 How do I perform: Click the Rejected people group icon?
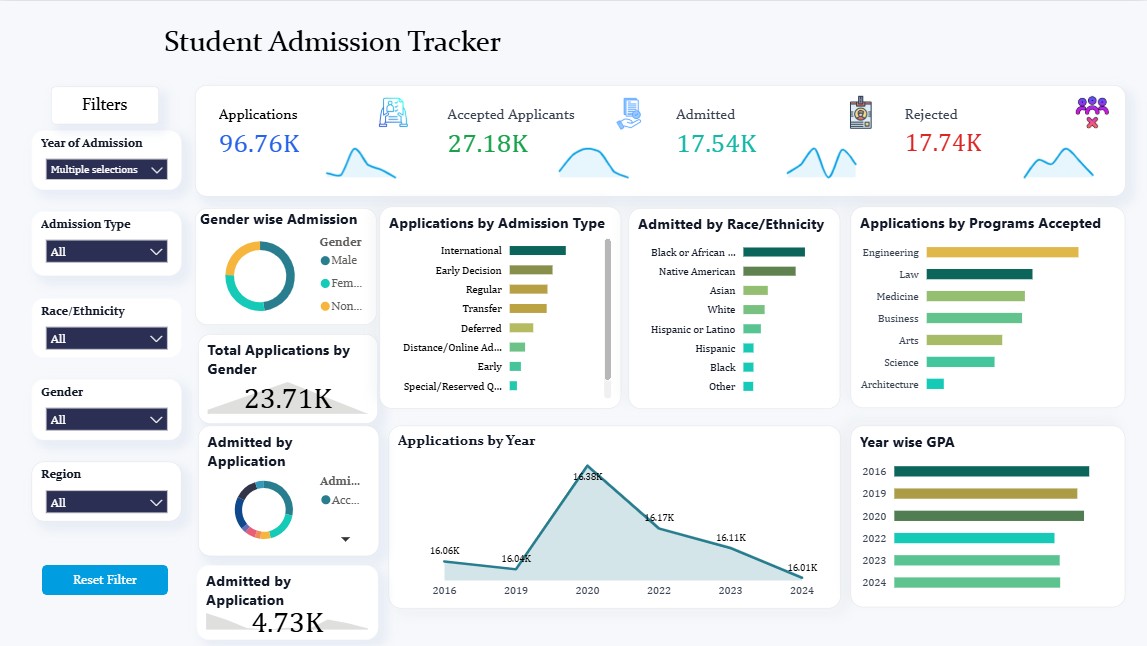coord(1092,113)
